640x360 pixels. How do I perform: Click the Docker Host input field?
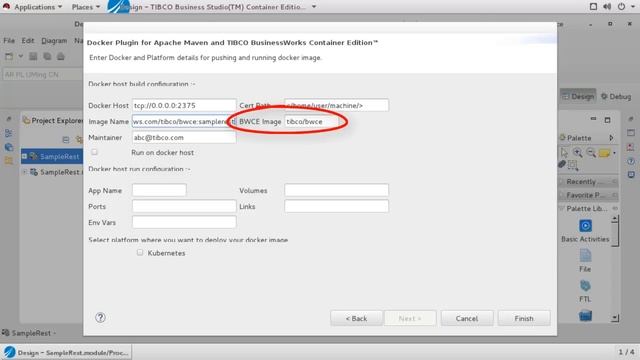point(184,105)
